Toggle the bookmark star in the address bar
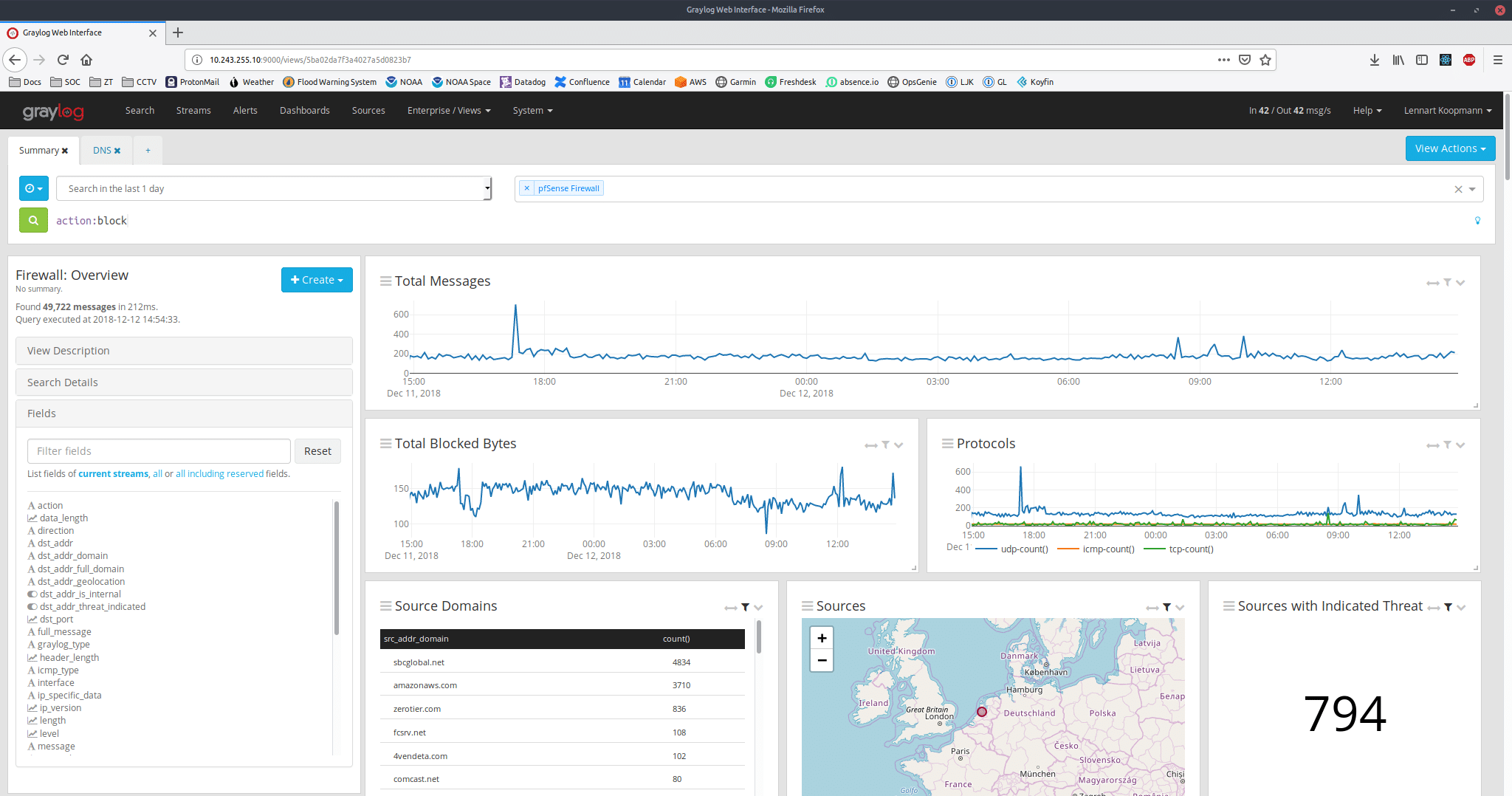The image size is (1512, 796). coord(1265,60)
